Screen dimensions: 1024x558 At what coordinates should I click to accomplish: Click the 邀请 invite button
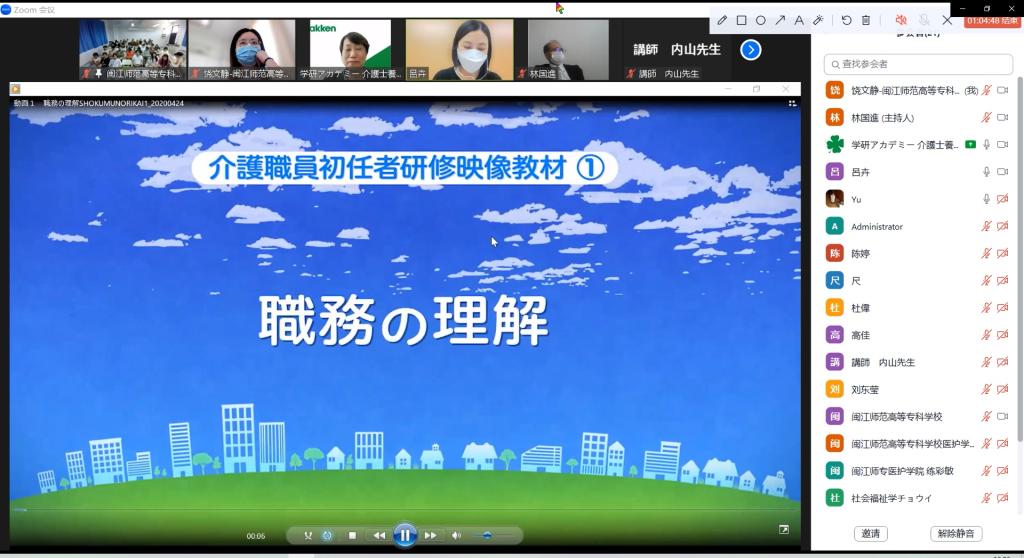(x=870, y=533)
